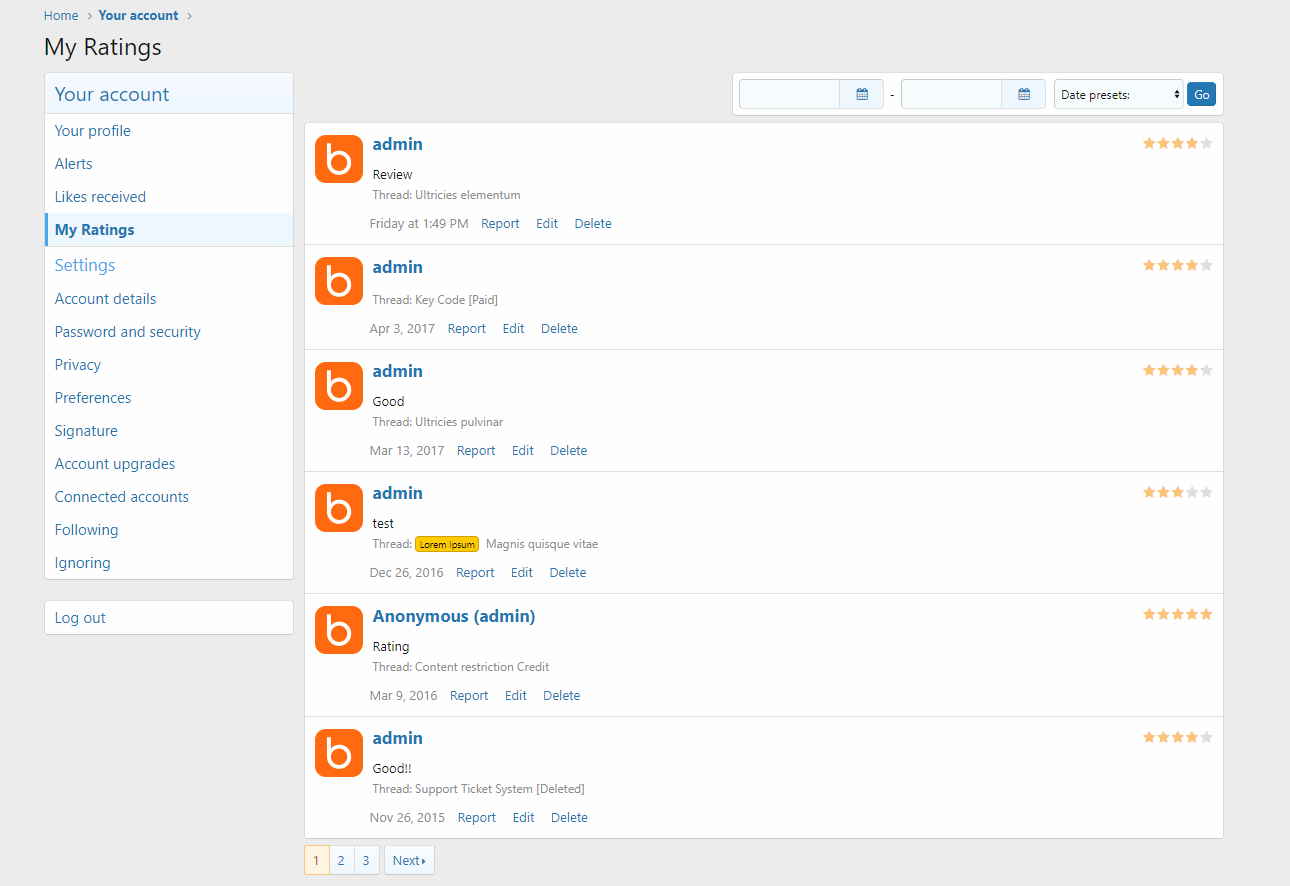
Task: Click the Lorem Ipsum thread prefix tag
Action: [x=447, y=545]
